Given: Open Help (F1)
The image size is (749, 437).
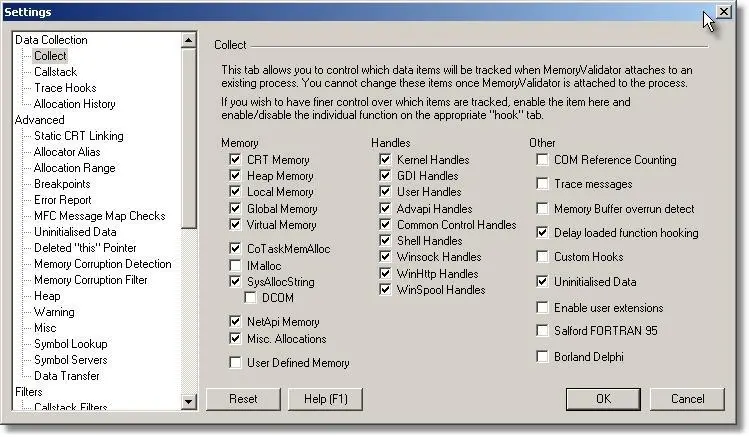Looking at the screenshot, I should click(x=326, y=399).
